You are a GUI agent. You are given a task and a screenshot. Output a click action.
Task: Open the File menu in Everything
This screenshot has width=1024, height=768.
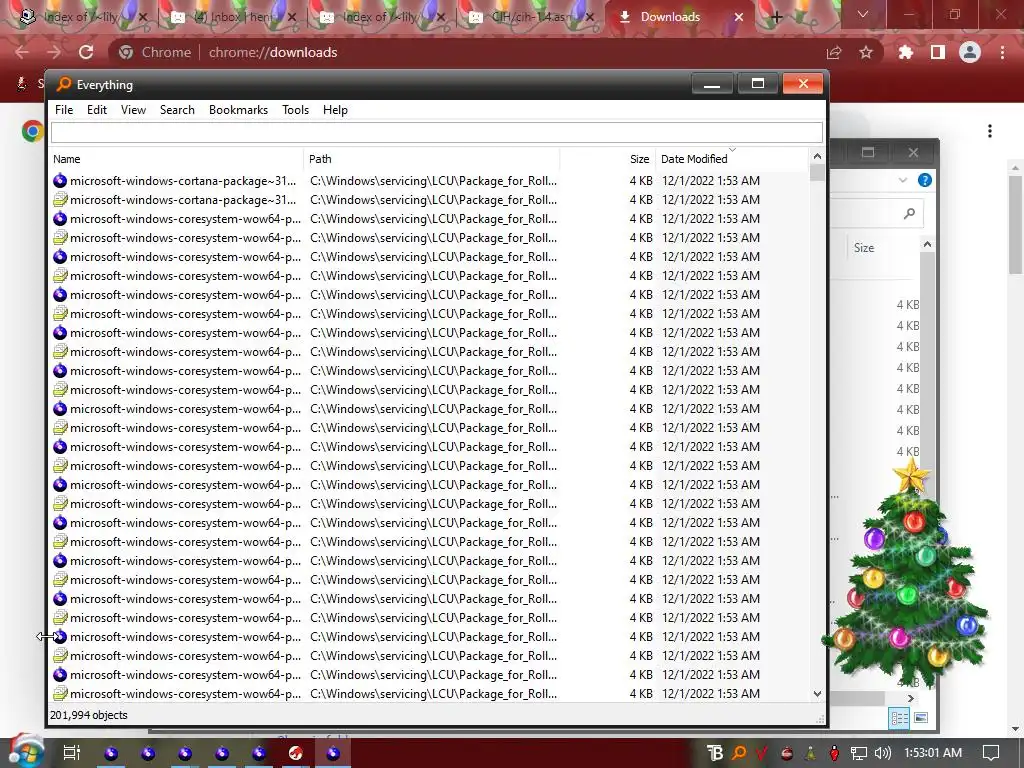tap(64, 110)
